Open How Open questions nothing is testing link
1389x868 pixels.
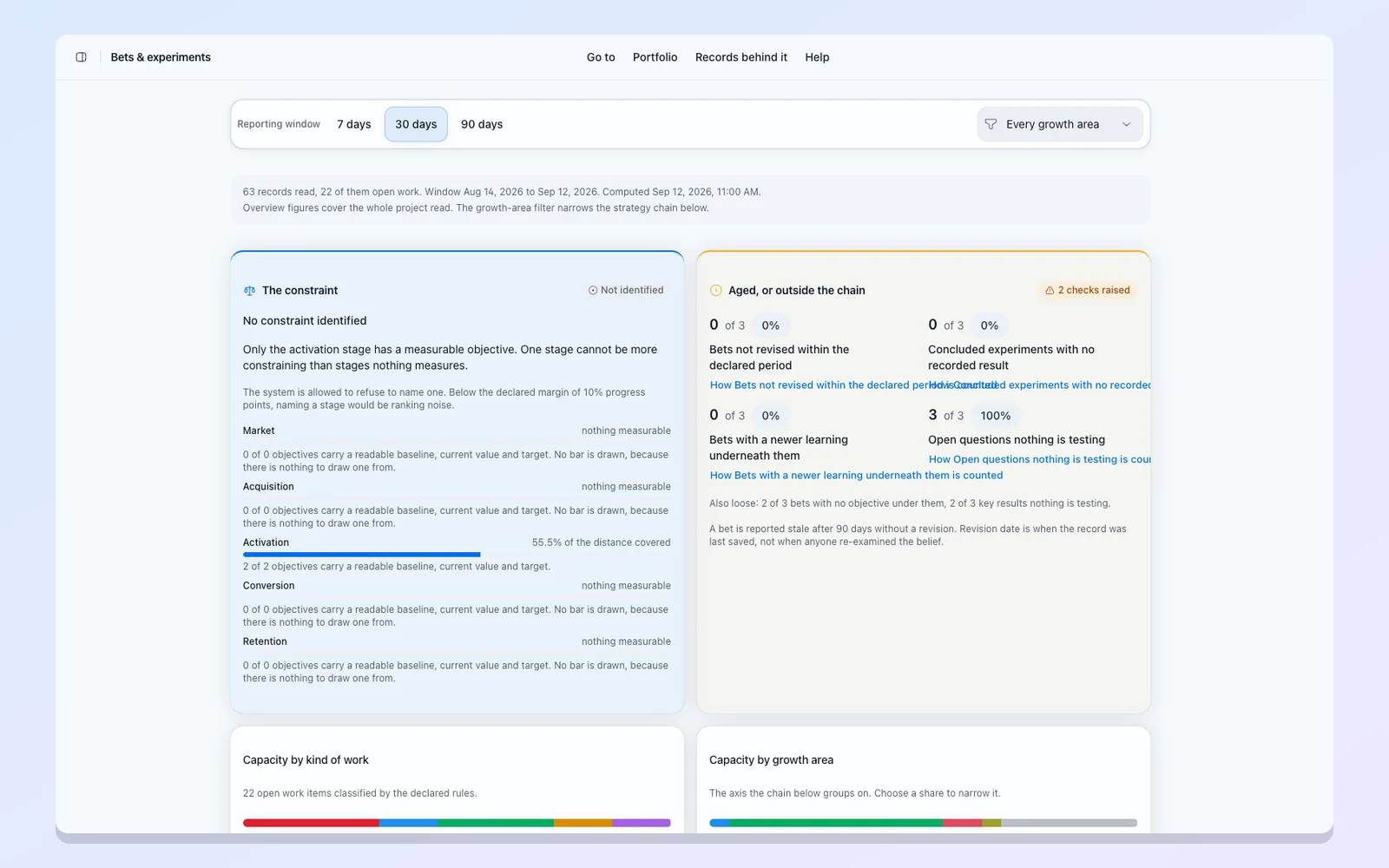(1039, 460)
